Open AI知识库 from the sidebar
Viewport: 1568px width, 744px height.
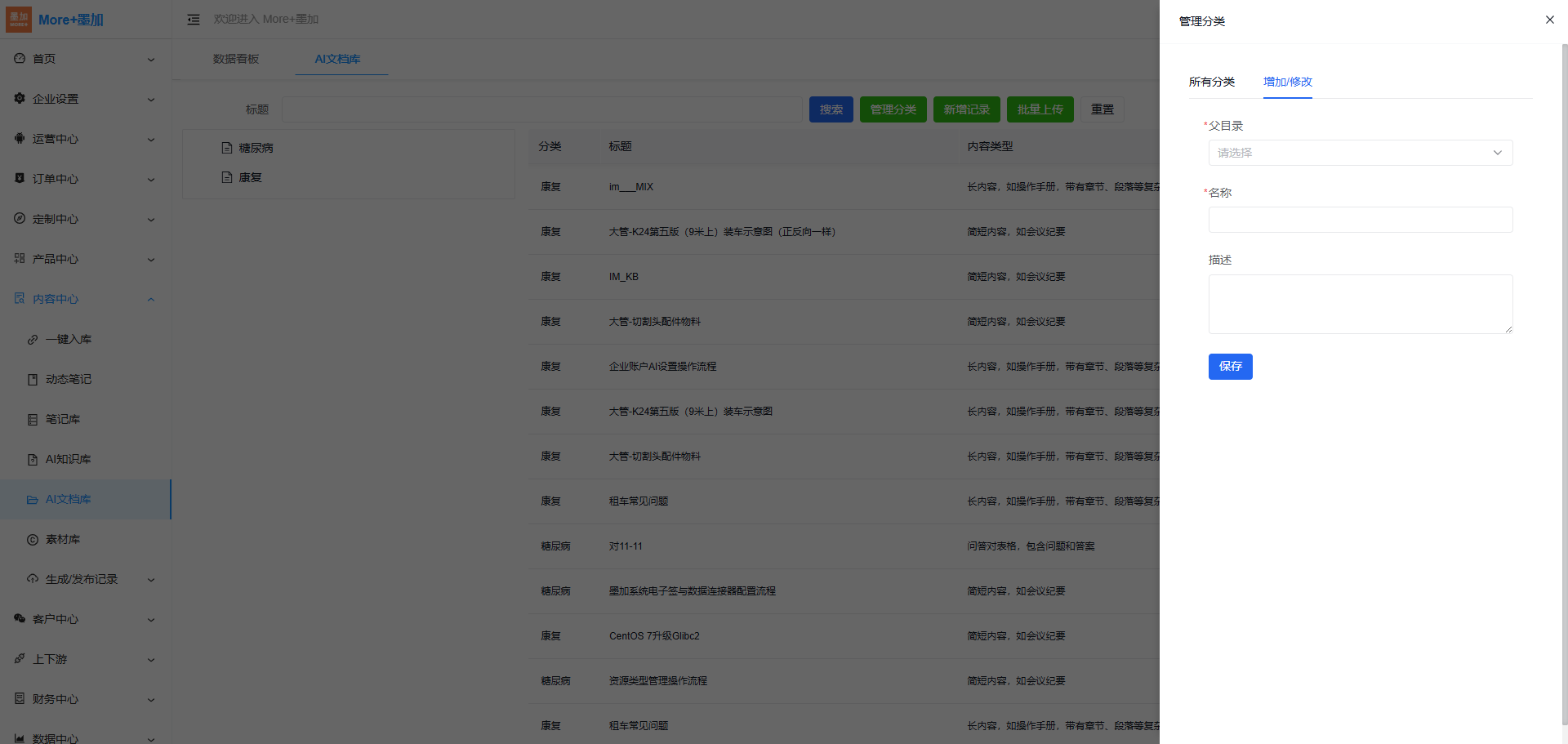pyautogui.click(x=68, y=460)
